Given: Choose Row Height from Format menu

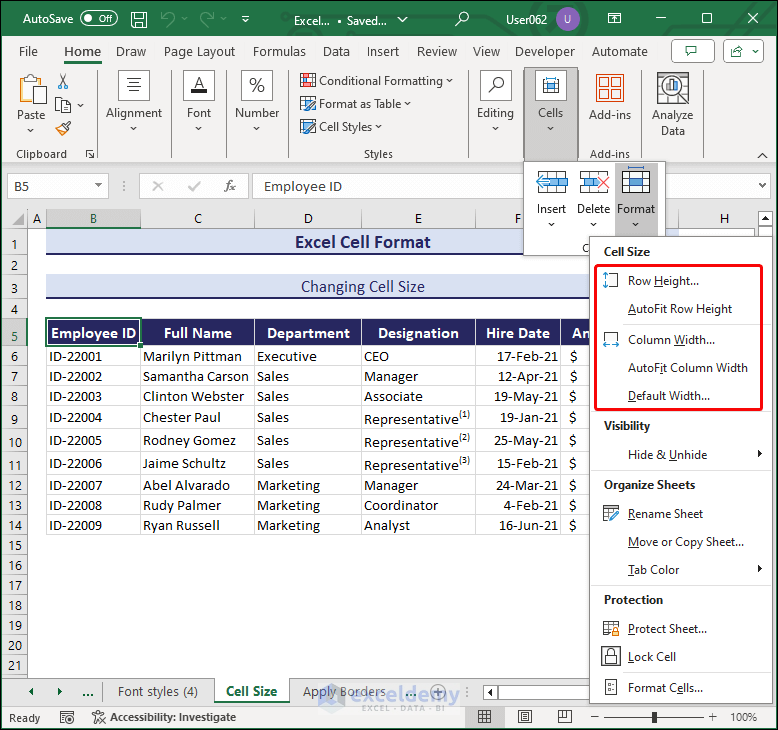Looking at the screenshot, I should (x=662, y=281).
